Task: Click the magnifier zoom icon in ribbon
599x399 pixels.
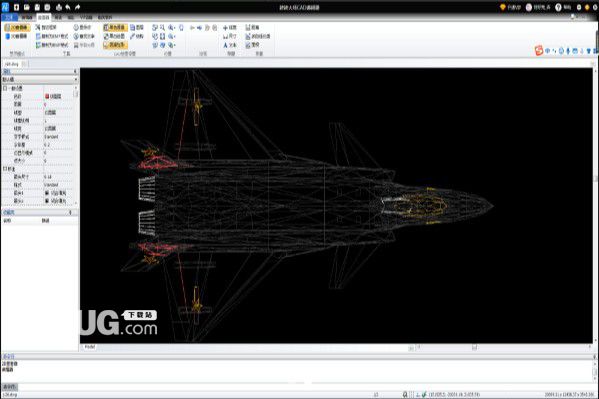Action: [162, 28]
